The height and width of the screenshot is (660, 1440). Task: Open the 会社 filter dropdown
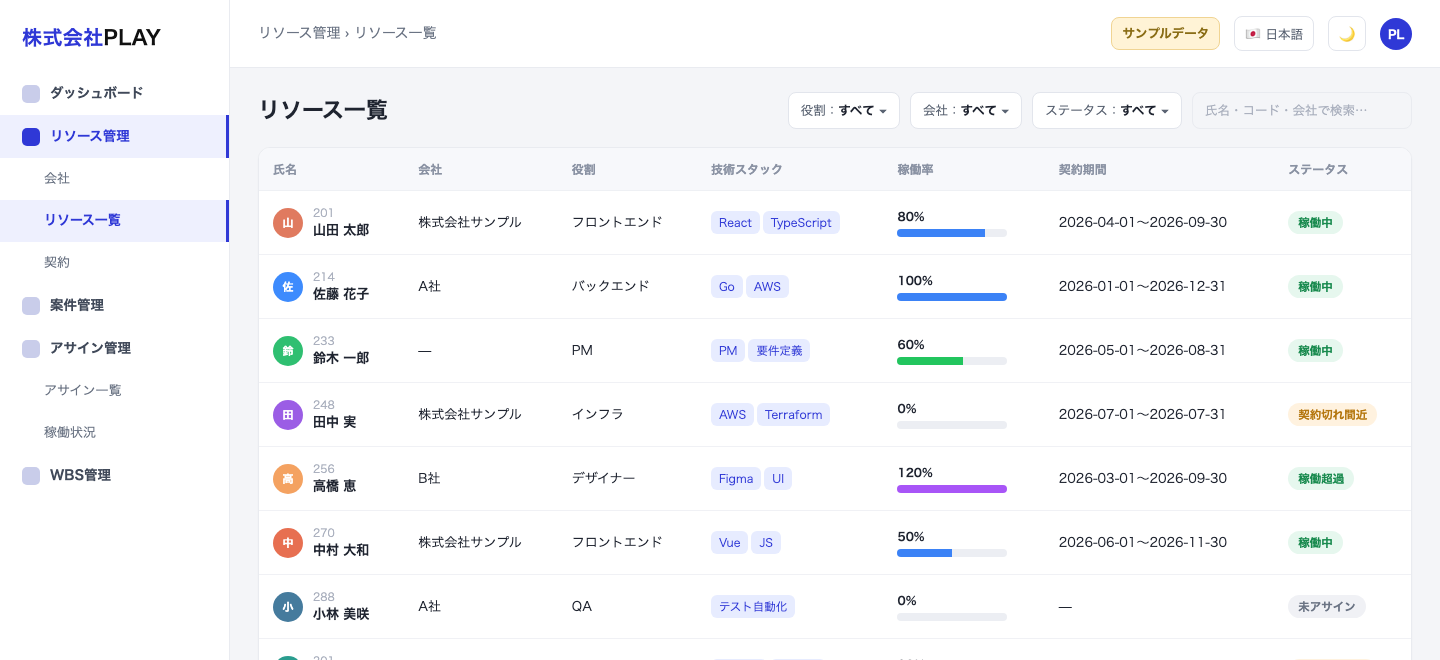coord(966,111)
